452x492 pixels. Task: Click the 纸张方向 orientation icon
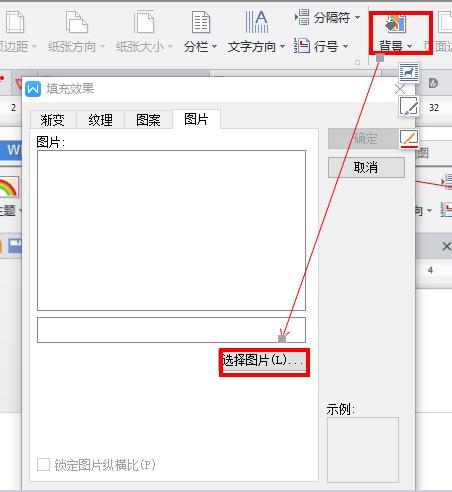point(77,22)
